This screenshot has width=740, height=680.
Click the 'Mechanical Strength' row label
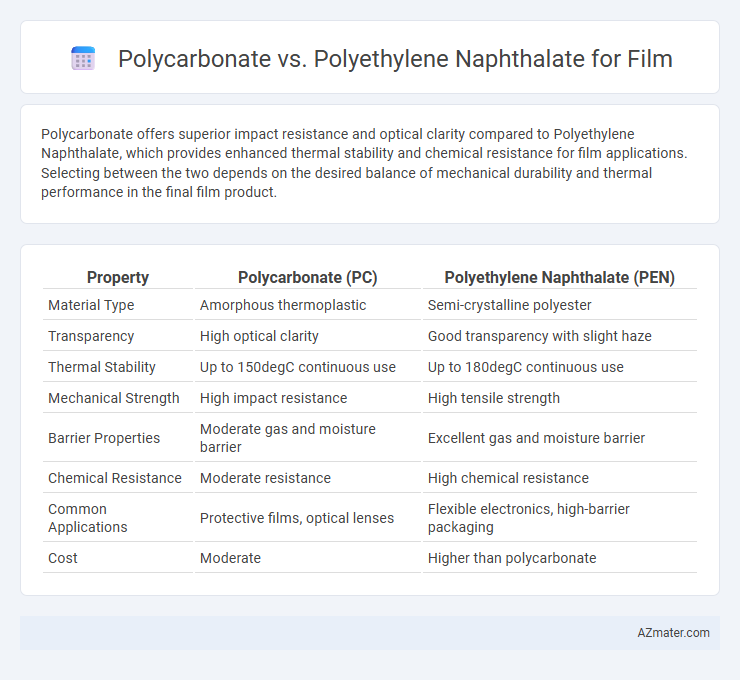[x=114, y=398]
